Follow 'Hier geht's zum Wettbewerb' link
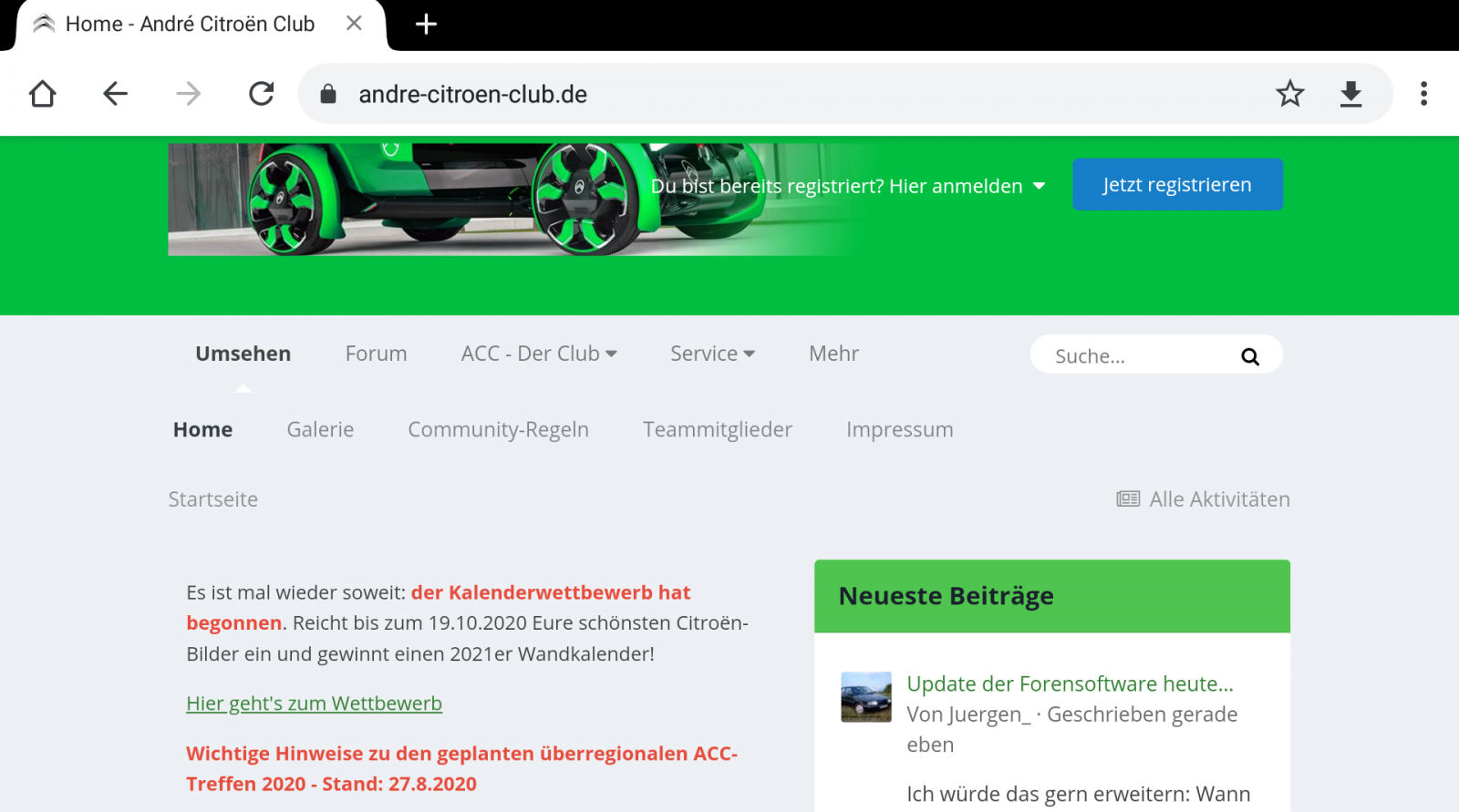 coord(314,704)
